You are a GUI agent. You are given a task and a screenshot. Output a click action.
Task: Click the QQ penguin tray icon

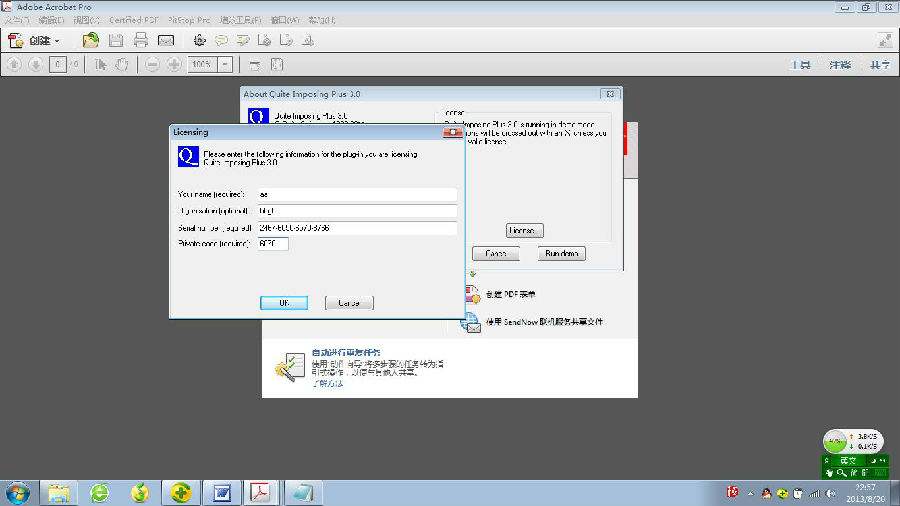766,493
